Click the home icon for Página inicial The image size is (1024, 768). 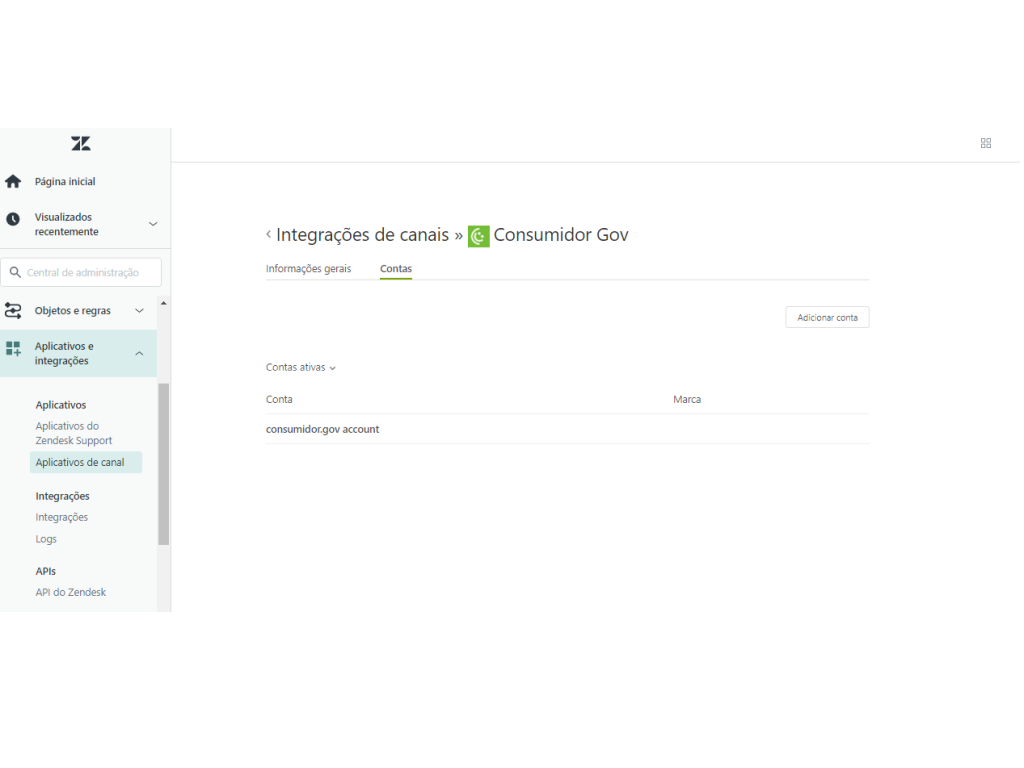(13, 182)
